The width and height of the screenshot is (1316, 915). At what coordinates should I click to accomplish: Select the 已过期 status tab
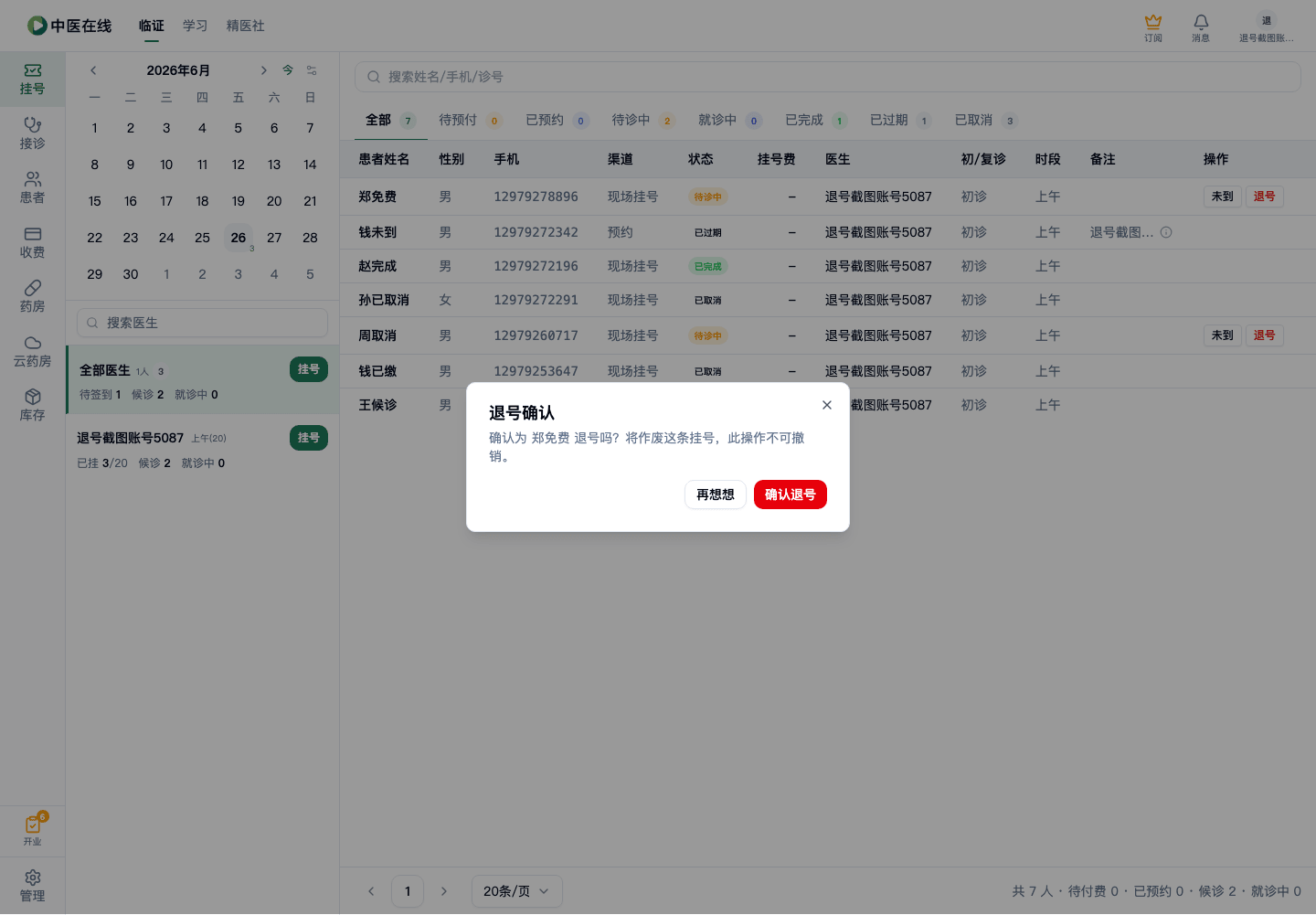pos(900,121)
